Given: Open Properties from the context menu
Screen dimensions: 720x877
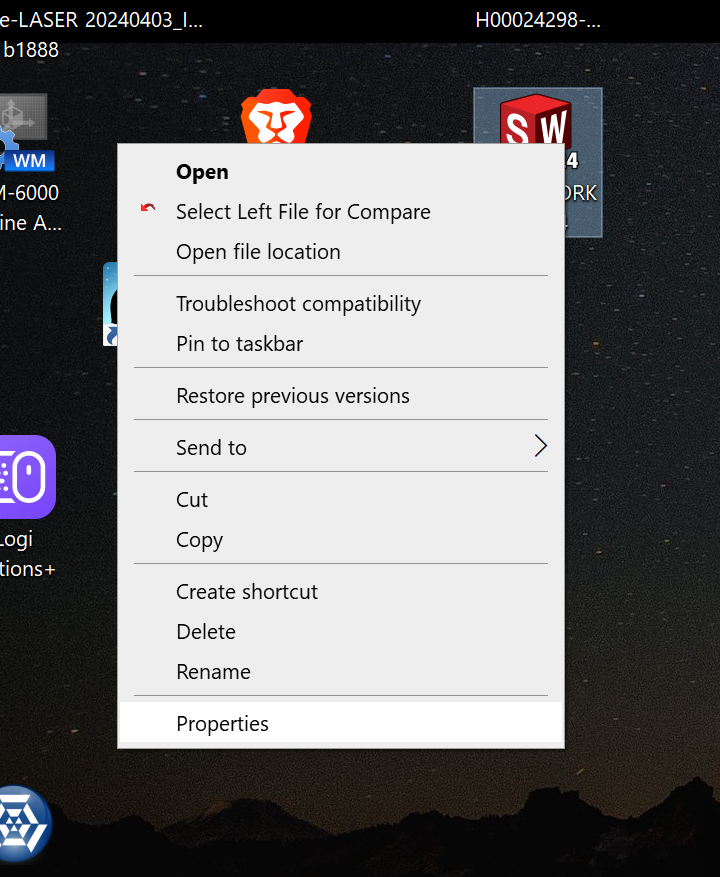Looking at the screenshot, I should (x=222, y=724).
